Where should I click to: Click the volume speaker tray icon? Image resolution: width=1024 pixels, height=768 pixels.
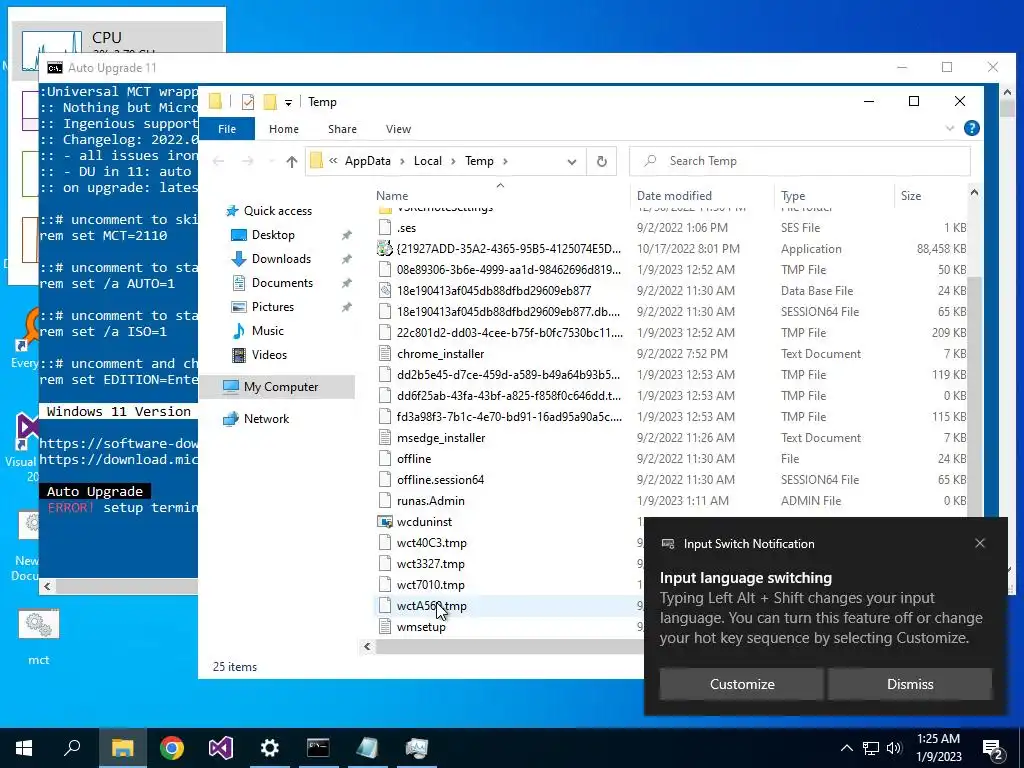click(894, 748)
